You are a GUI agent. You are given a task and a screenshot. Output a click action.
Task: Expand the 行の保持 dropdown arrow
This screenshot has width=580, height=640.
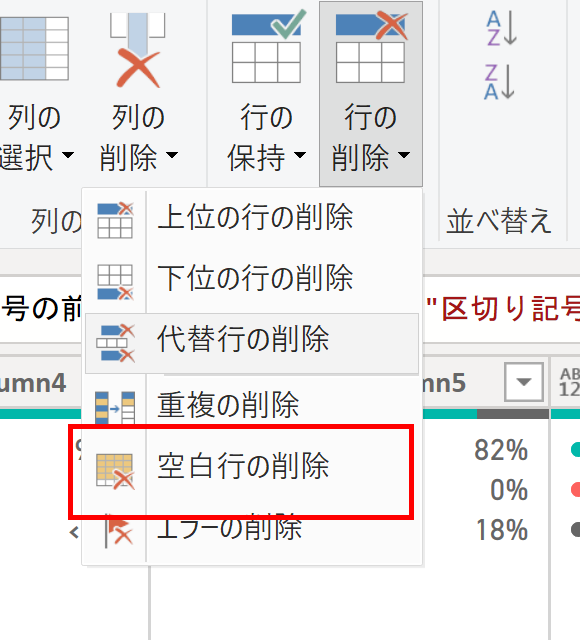(300, 155)
